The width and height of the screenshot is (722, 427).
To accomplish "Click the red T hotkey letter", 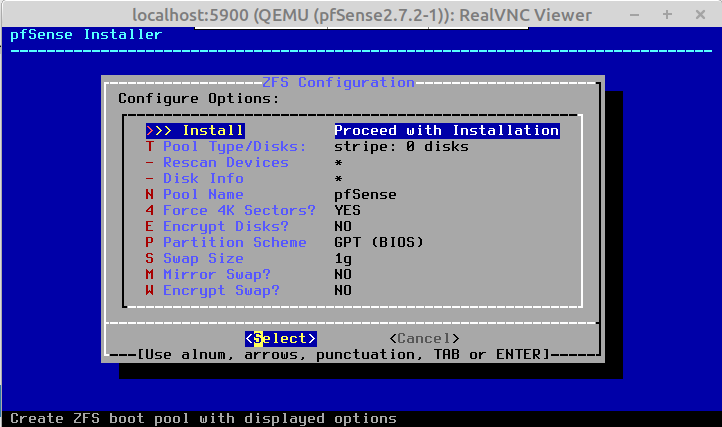I will click(150, 146).
